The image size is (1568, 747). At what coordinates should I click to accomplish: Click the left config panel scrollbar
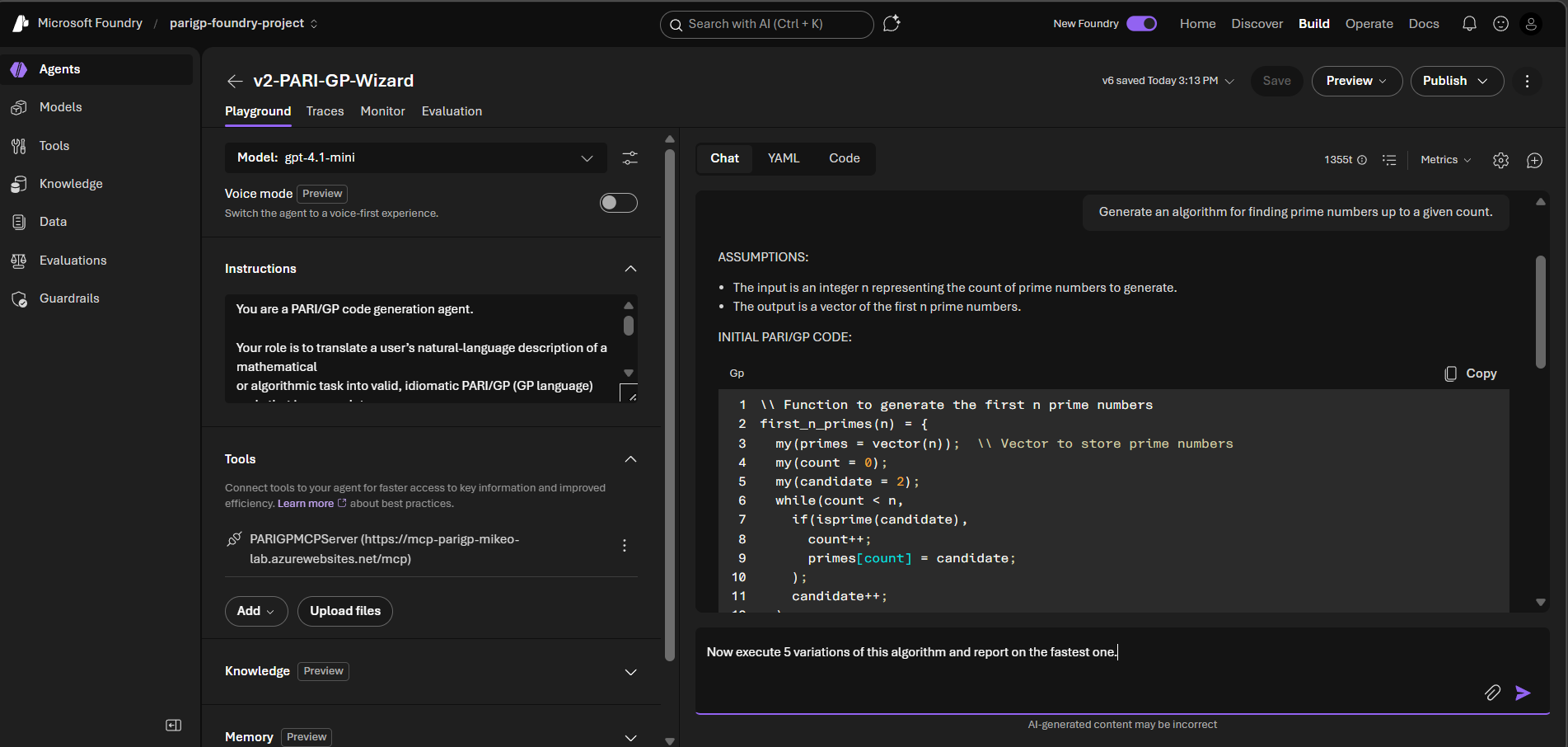[670, 404]
